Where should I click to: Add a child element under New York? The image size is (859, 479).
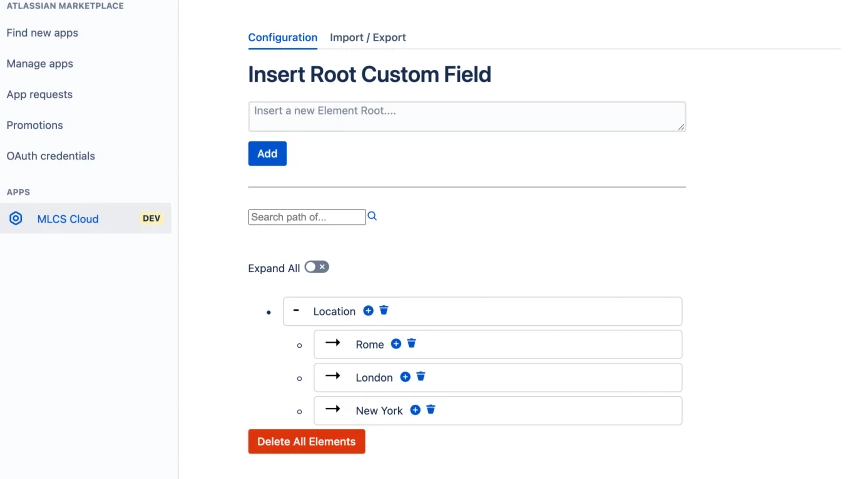(x=415, y=410)
